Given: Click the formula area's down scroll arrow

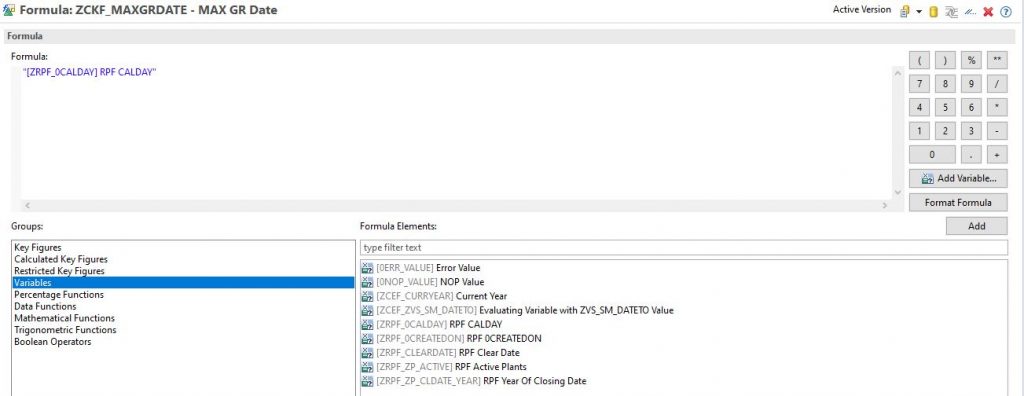Looking at the screenshot, I should tap(897, 193).
